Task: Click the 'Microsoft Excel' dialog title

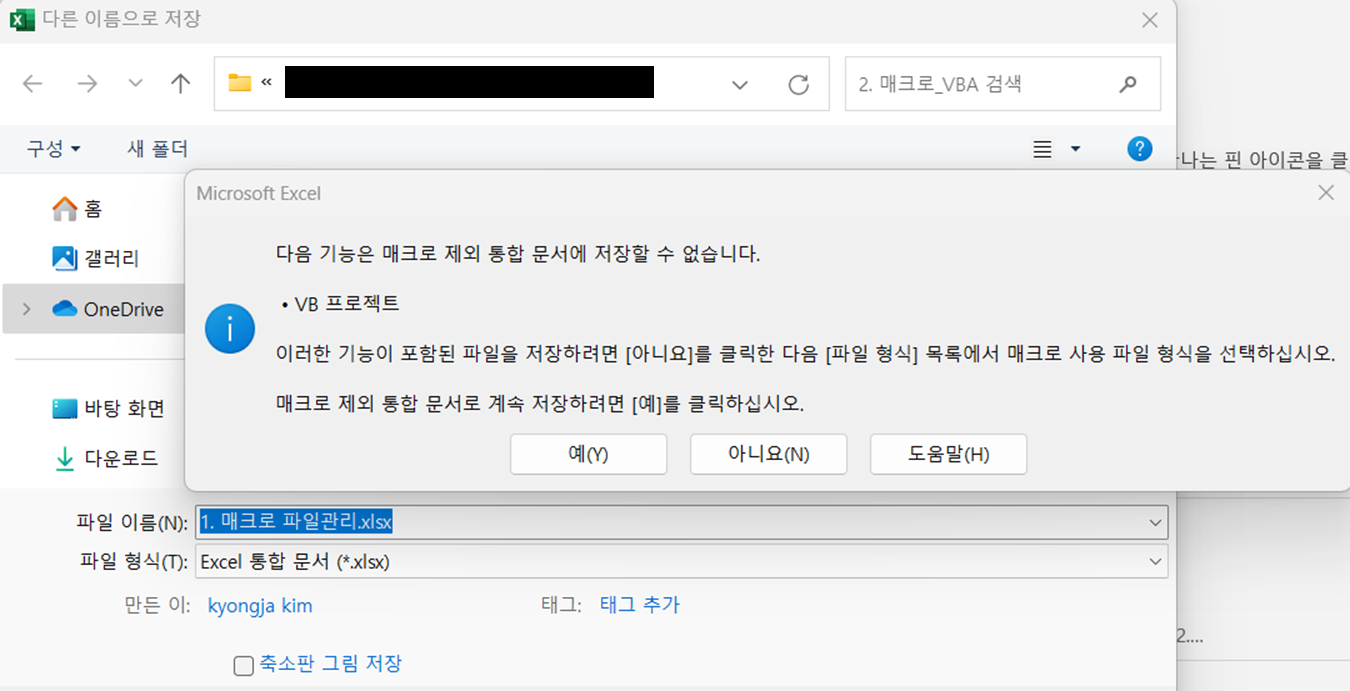Action: click(258, 193)
